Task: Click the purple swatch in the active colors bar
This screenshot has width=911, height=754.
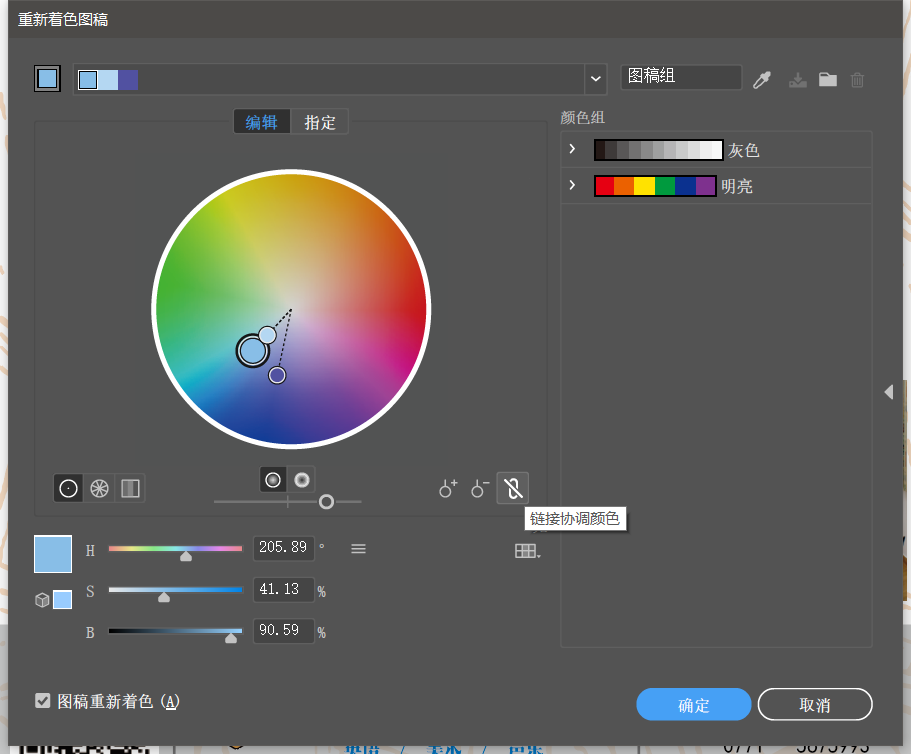Action: click(128, 80)
